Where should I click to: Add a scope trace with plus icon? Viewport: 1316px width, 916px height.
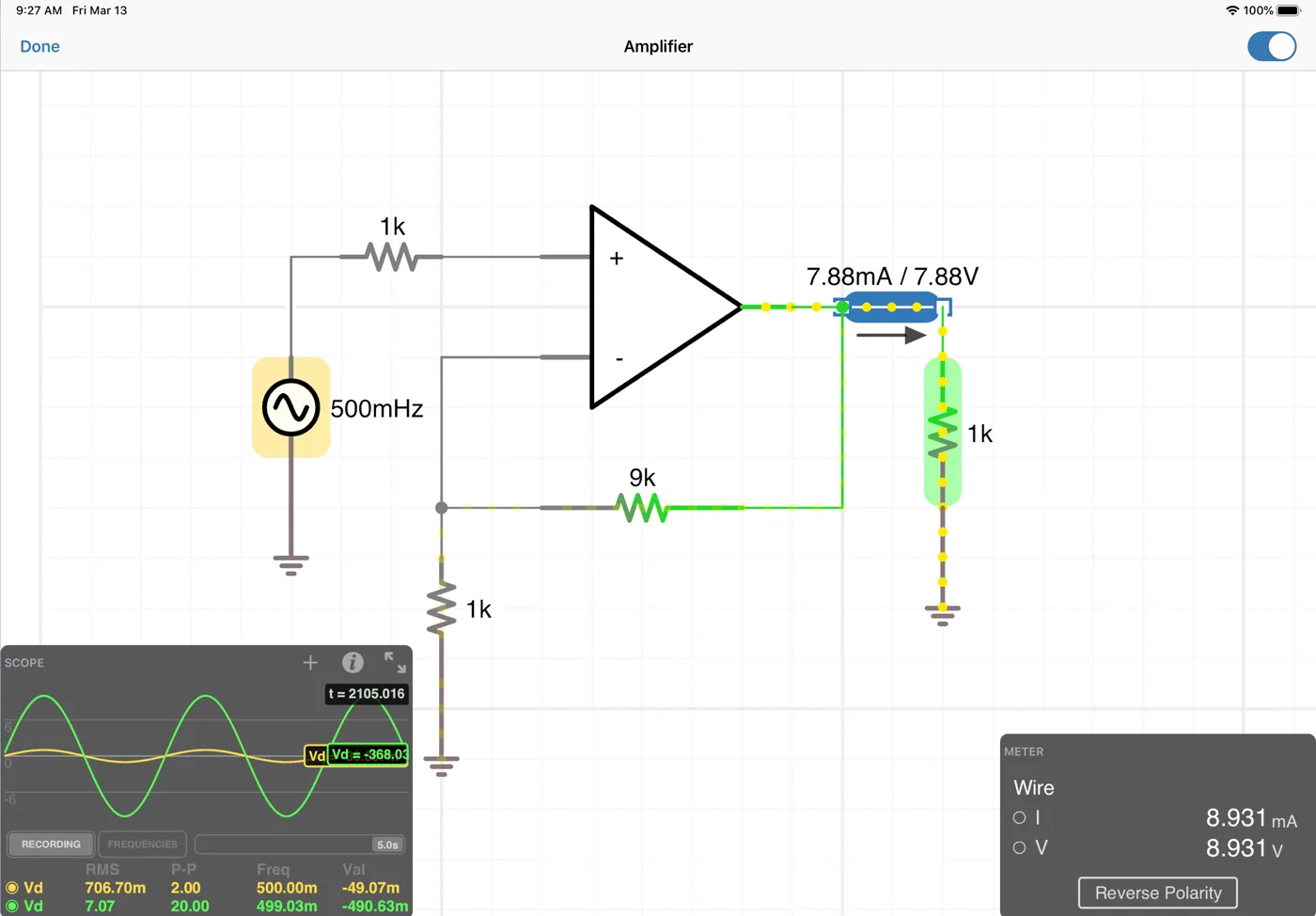tap(310, 662)
